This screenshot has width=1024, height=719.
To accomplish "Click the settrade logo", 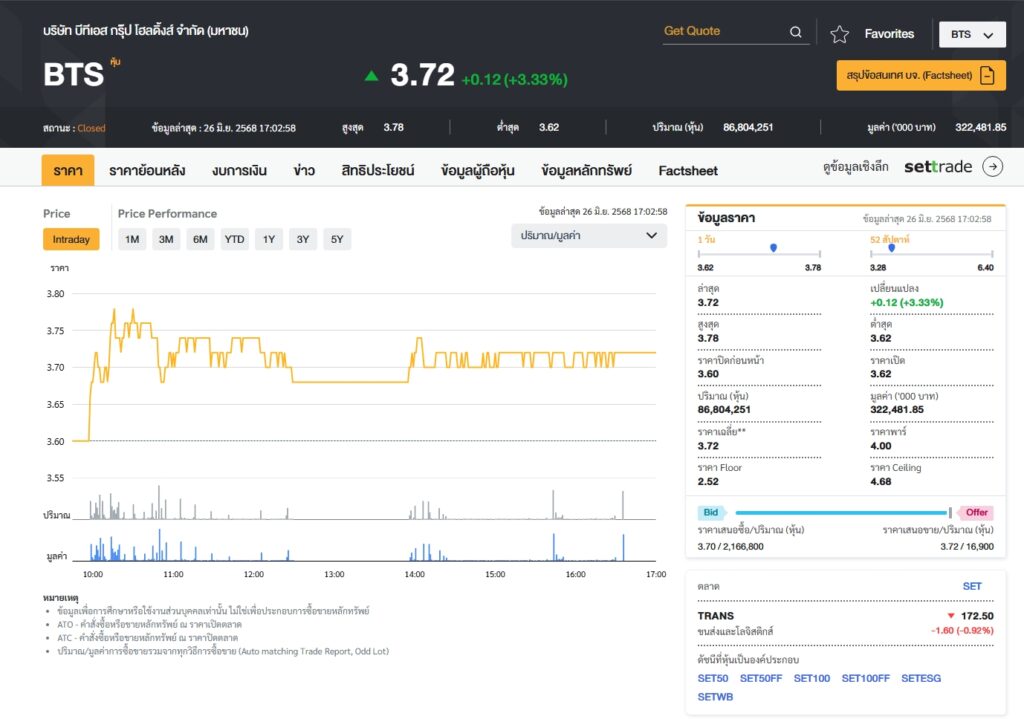I will pyautogui.click(x=938, y=167).
